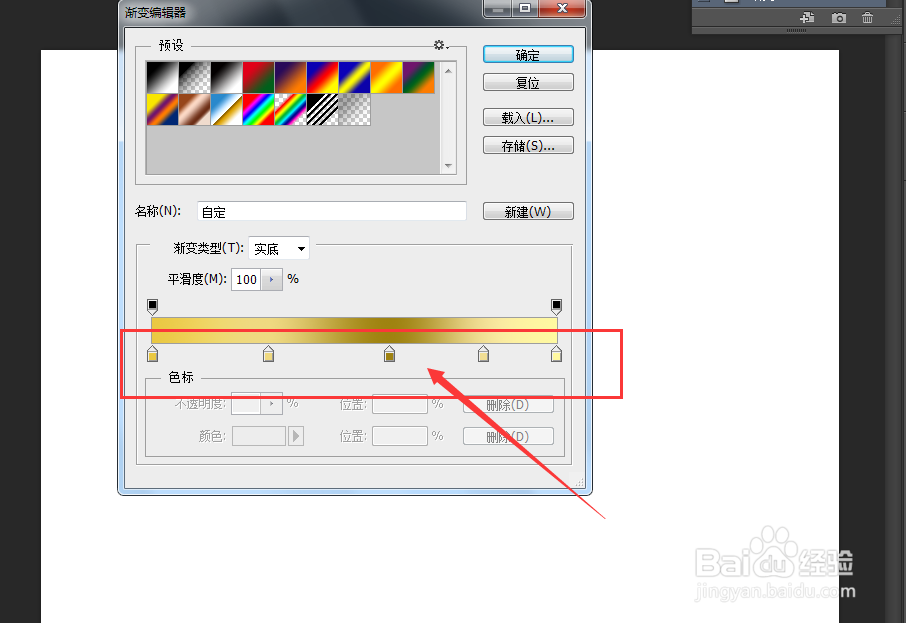906x623 pixels.
Task: Select the black-to-white foreground gradient preset
Action: 162,77
